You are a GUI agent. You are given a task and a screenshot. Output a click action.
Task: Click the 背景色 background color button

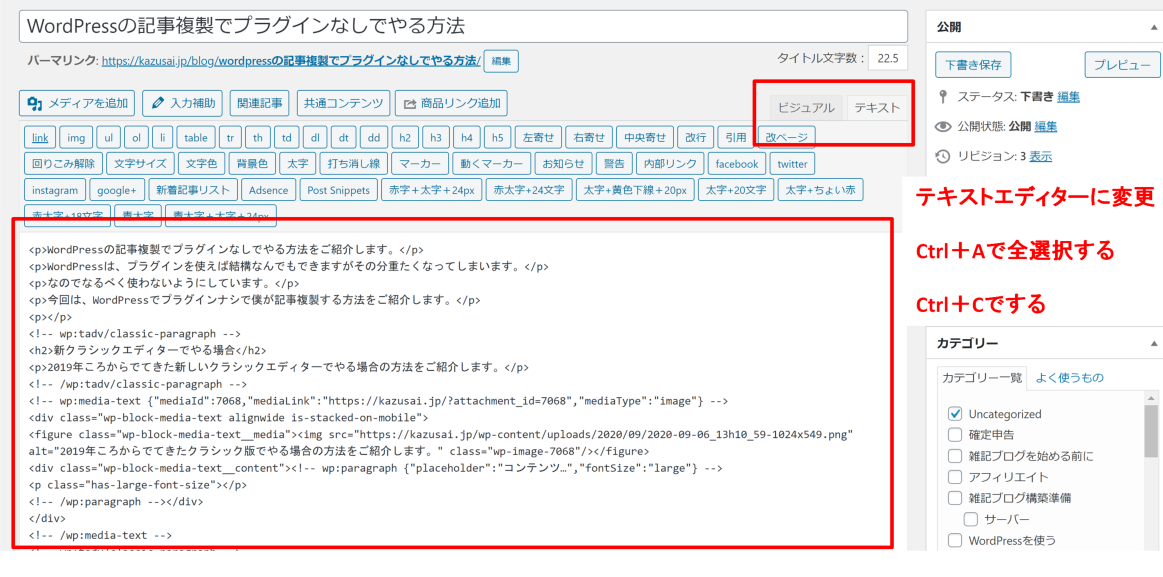tap(252, 164)
